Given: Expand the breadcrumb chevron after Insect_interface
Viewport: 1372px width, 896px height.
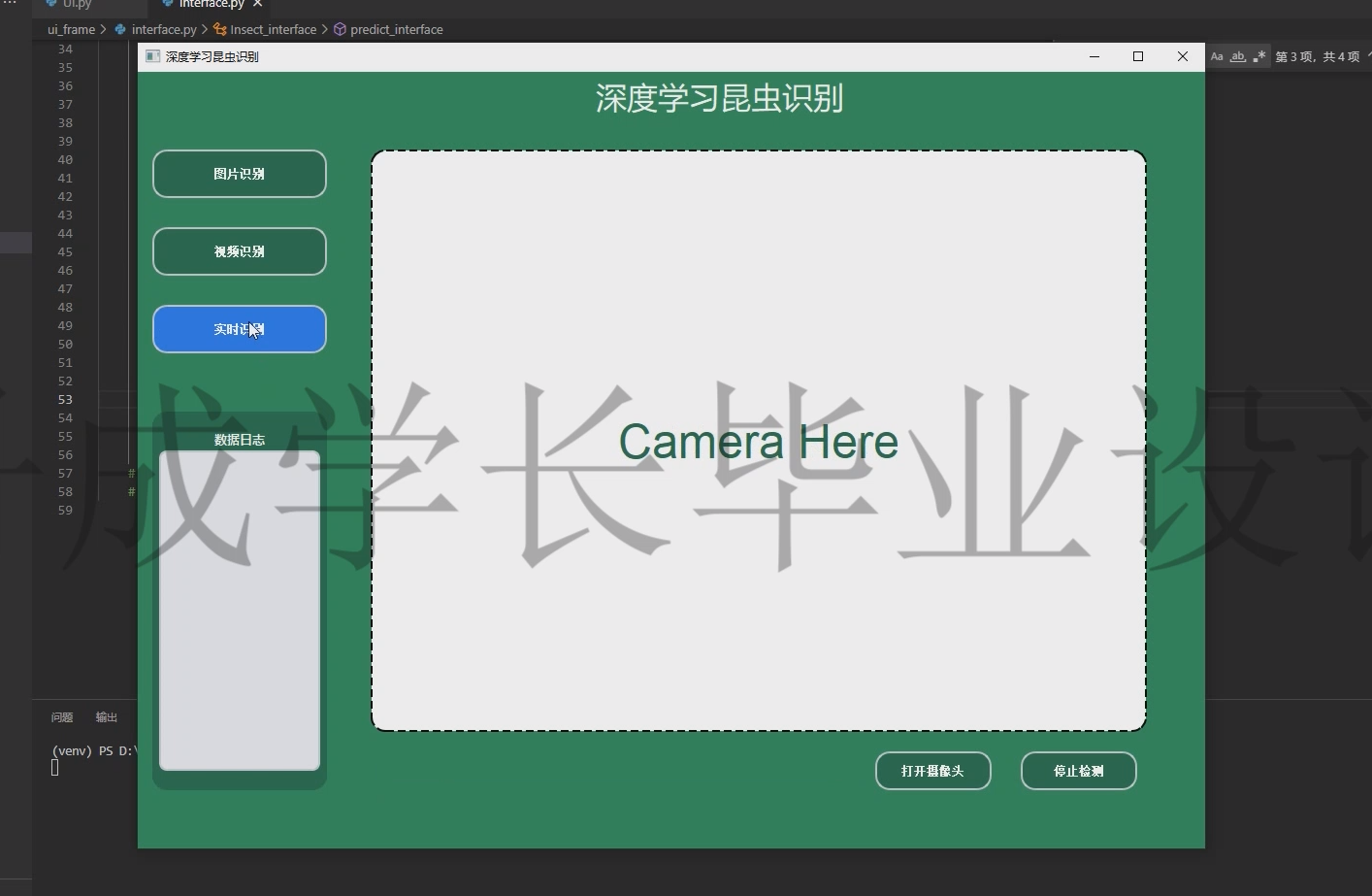Looking at the screenshot, I should pos(324,29).
